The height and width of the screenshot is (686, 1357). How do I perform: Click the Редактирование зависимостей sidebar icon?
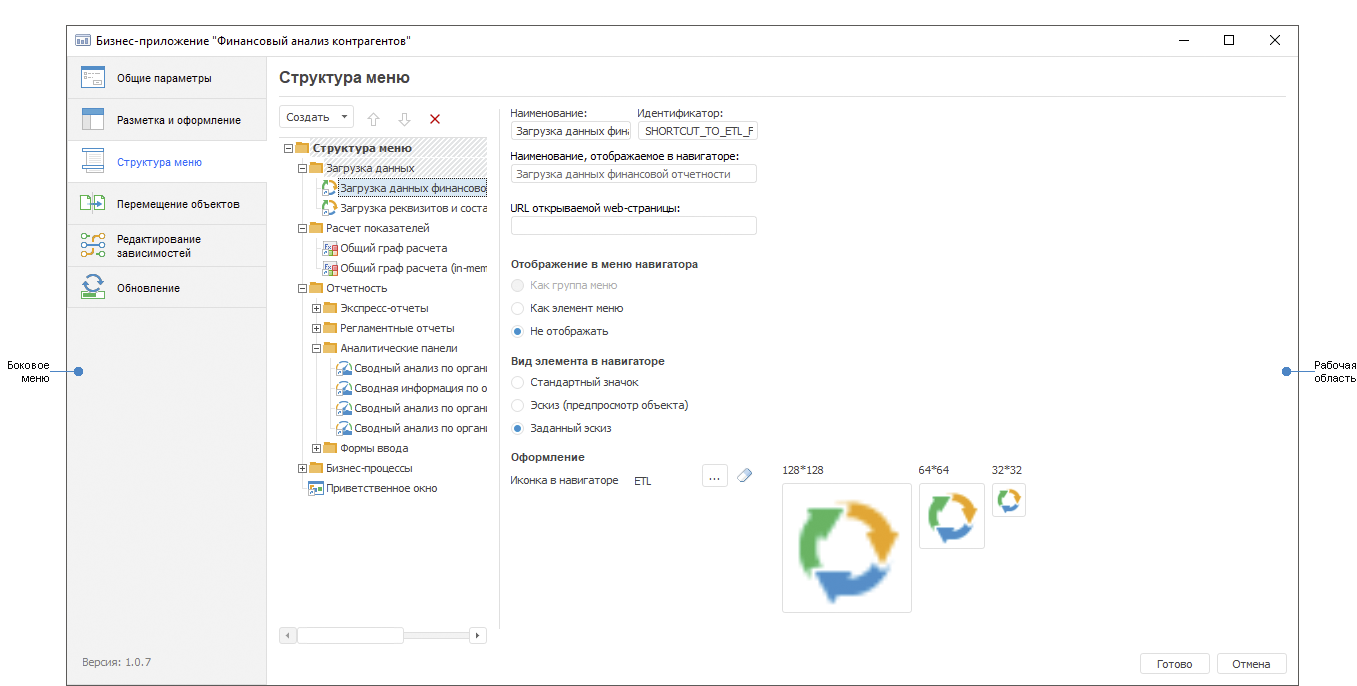click(93, 246)
